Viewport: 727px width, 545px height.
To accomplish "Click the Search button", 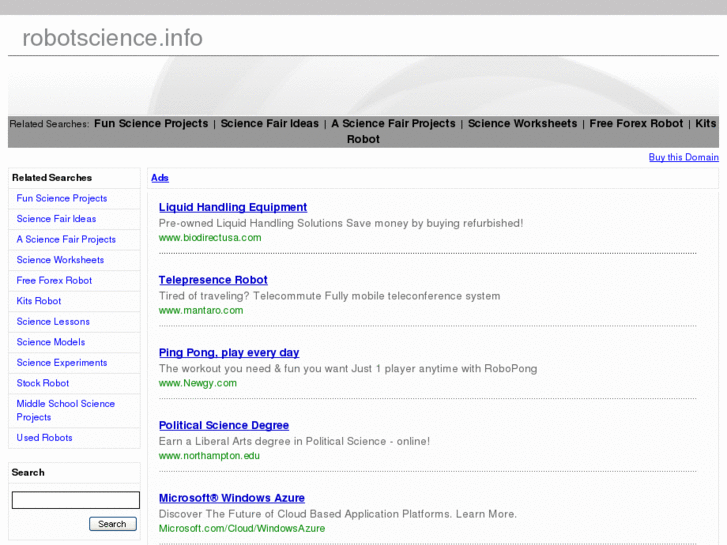I will (112, 524).
